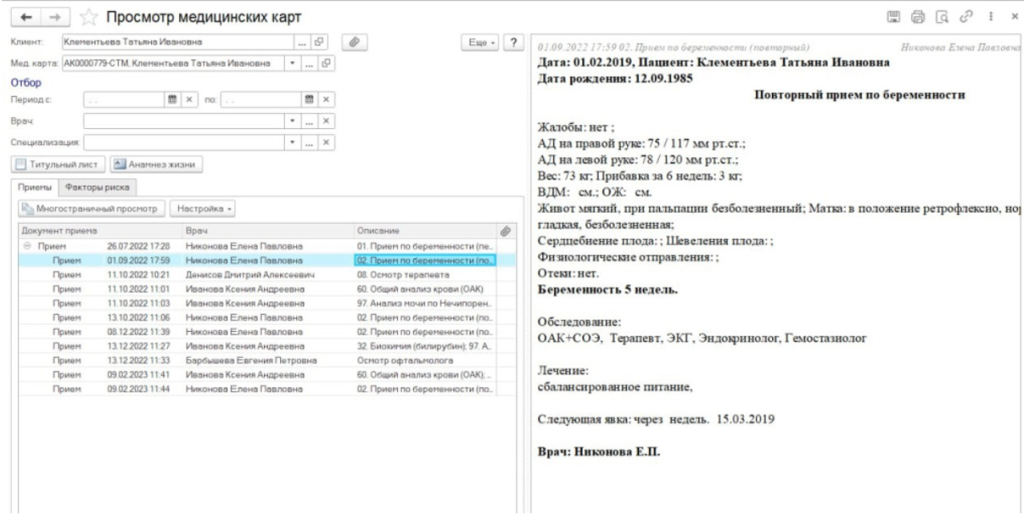Screen dimensions: 1024x521
Task: Click the paperclip attachments button
Action: (354, 42)
